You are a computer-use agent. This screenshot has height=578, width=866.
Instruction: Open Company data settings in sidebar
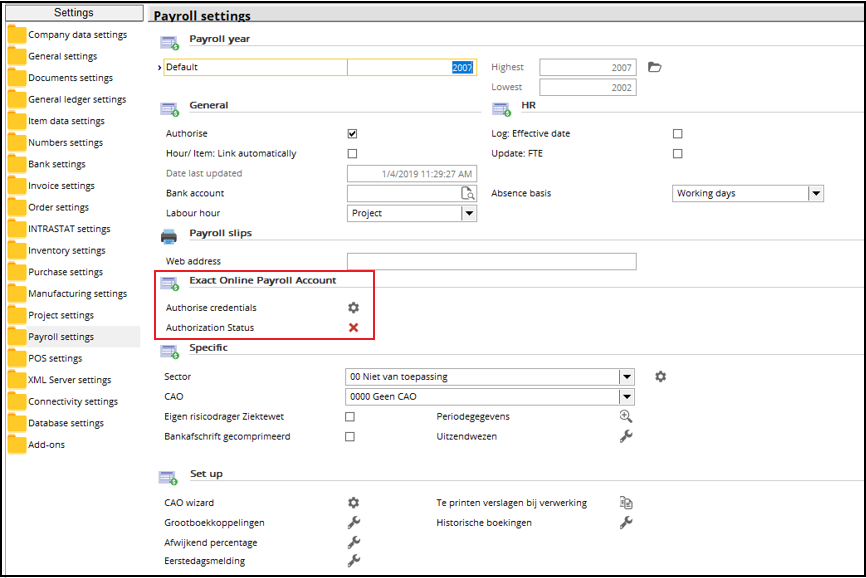click(77, 35)
